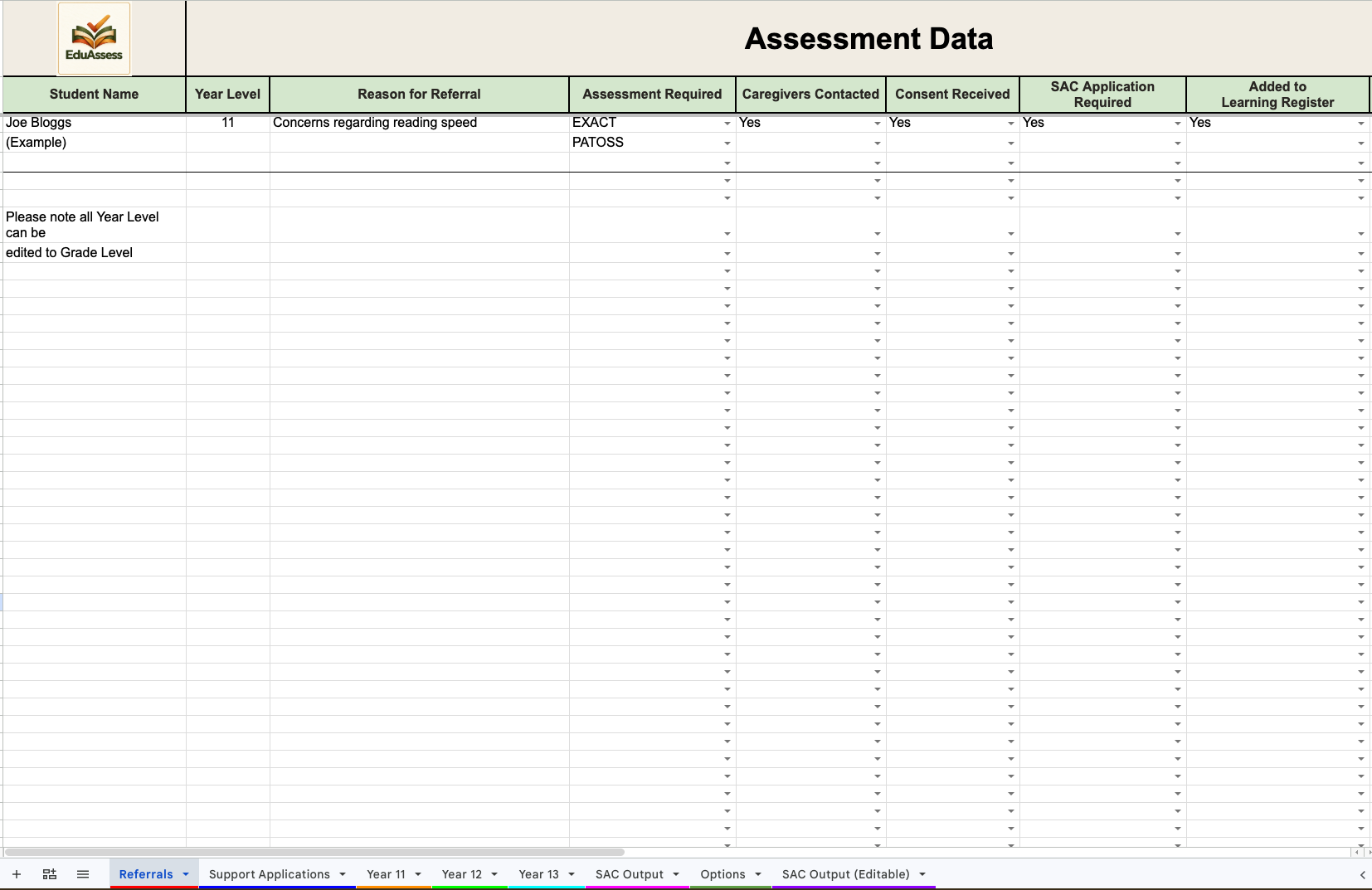This screenshot has width=1372, height=890.
Task: Open SAC Application Required dropdown for Joe Bloggs
Action: [x=1178, y=124]
